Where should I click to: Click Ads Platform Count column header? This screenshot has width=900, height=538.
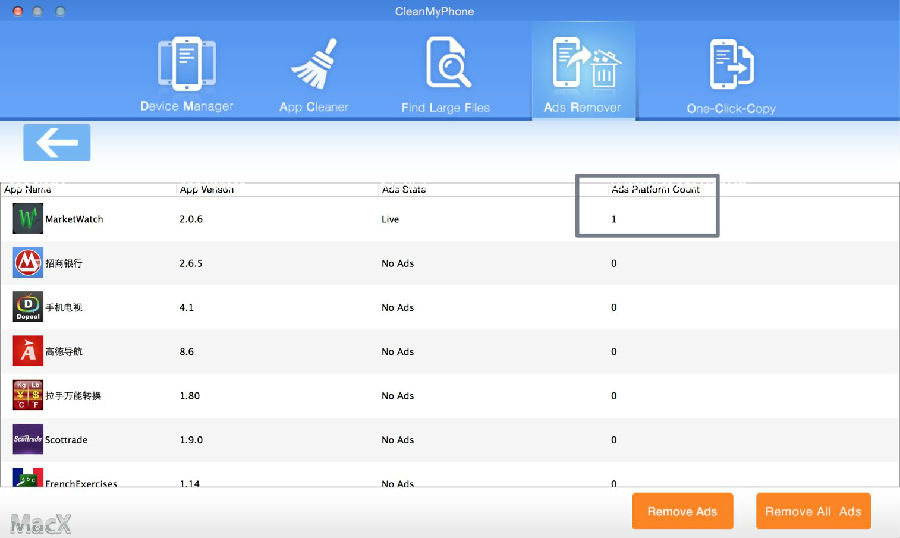(655, 189)
